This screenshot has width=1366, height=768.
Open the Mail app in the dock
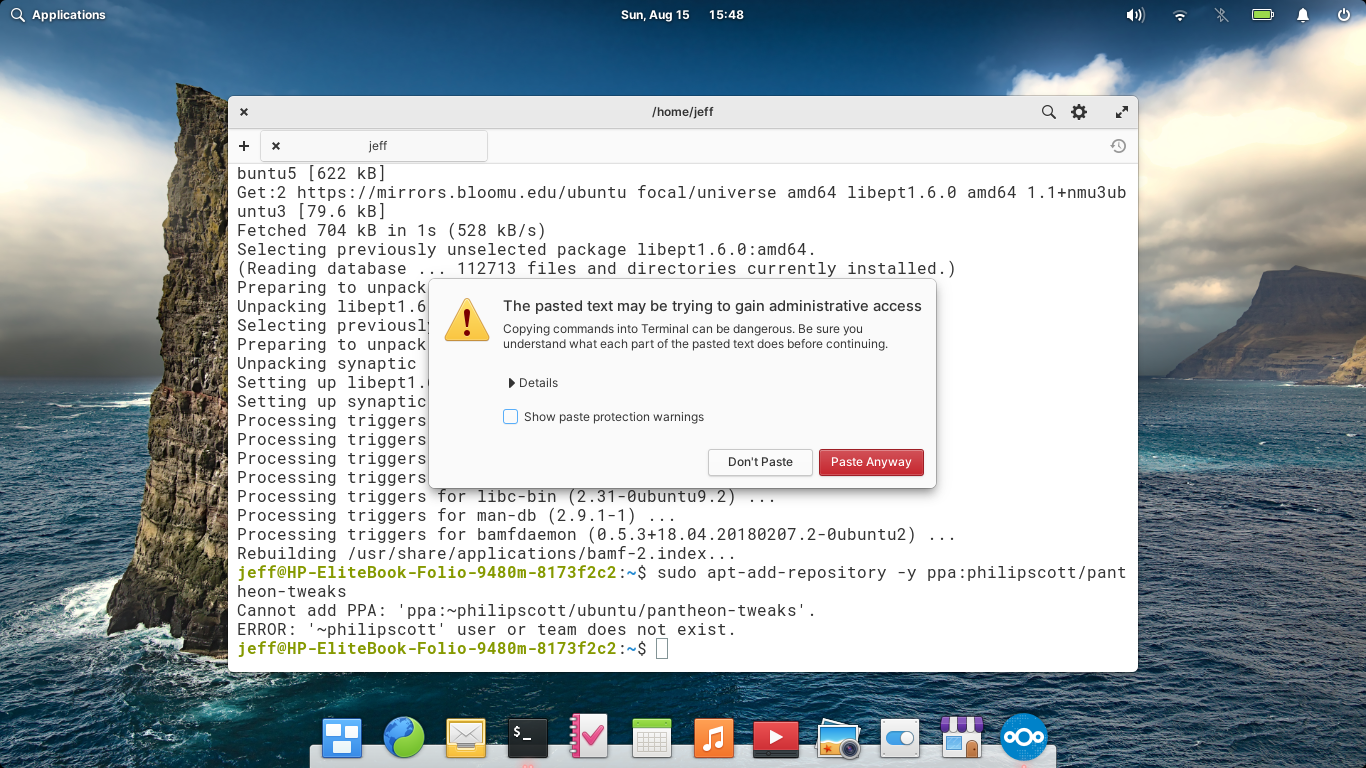[466, 738]
